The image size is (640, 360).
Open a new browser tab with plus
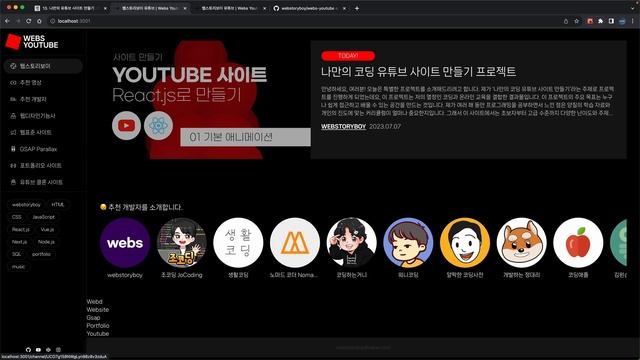point(357,8)
